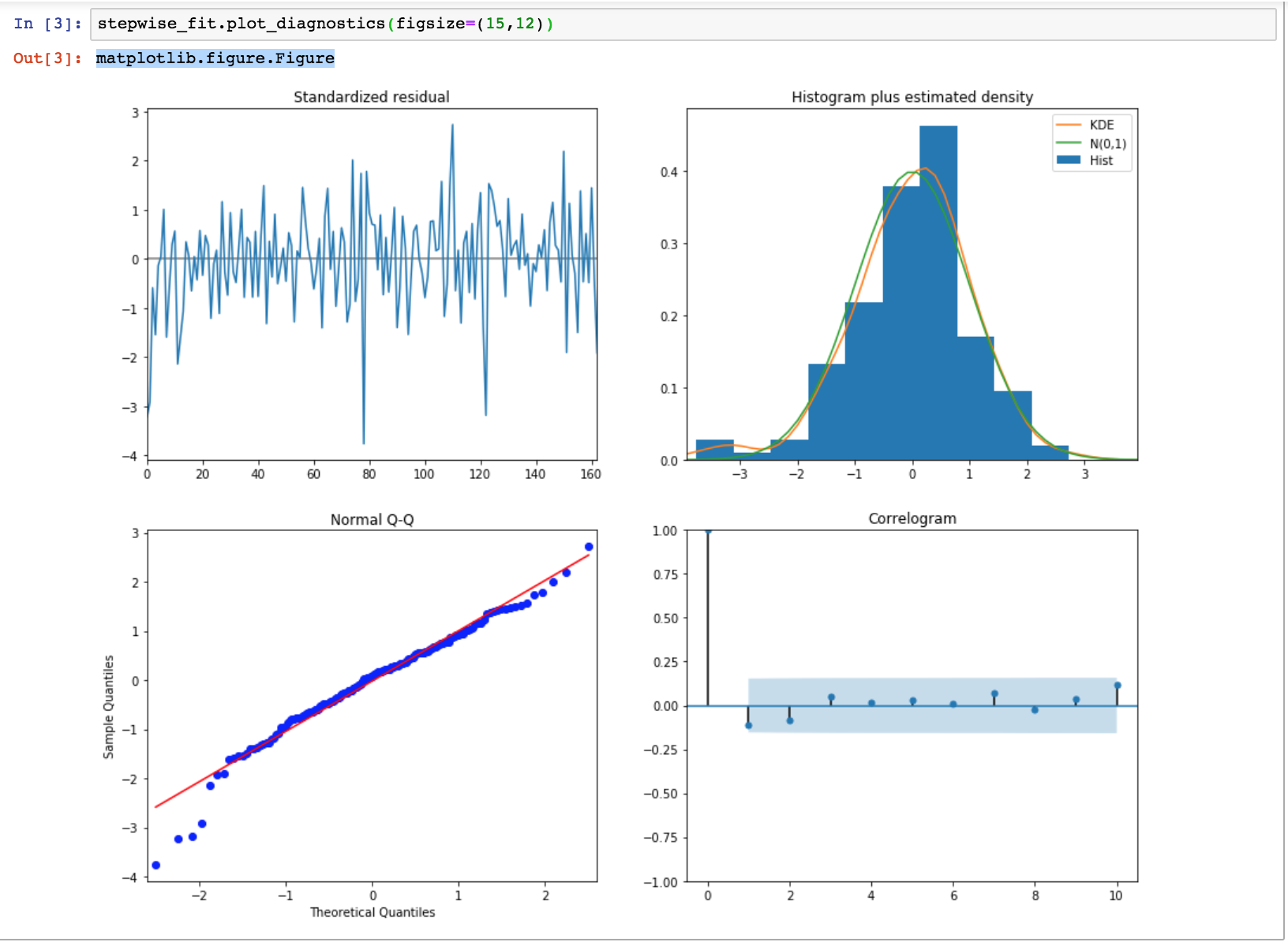1288x942 pixels.
Task: Click the lowest outlier dot in Q-Q plot
Action: tap(155, 865)
